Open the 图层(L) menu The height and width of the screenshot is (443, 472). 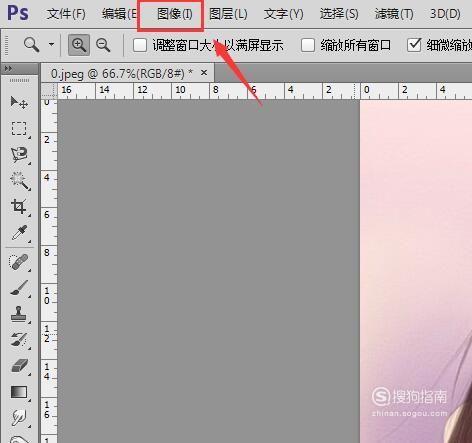click(x=228, y=14)
